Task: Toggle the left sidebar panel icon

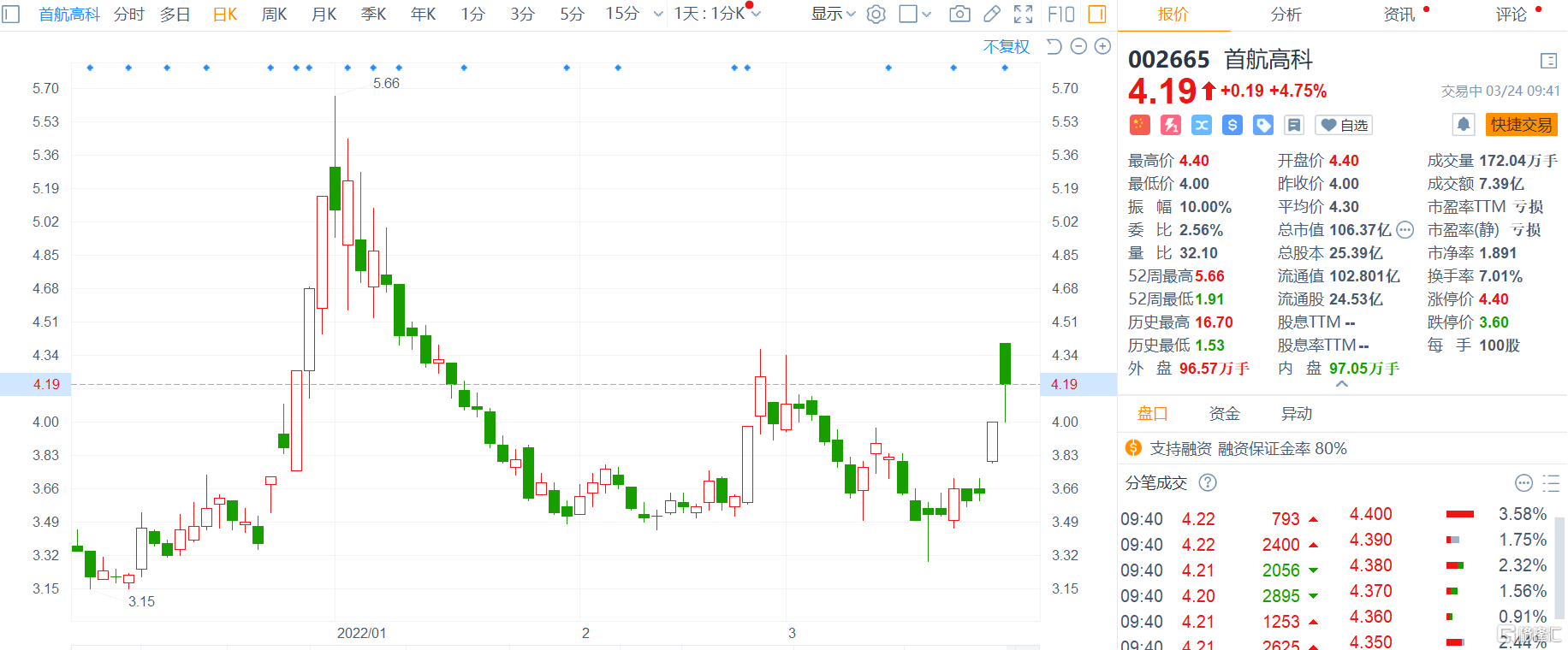Action: (10, 14)
